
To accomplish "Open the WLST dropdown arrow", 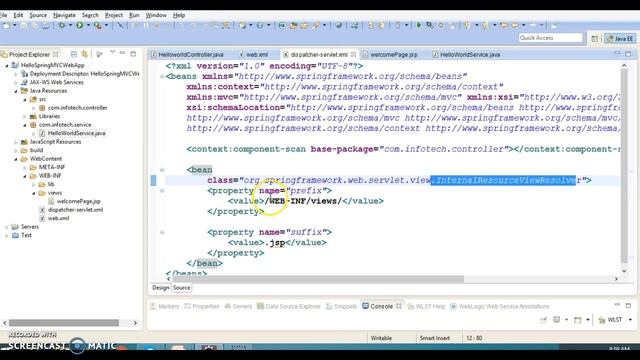I will (630, 320).
